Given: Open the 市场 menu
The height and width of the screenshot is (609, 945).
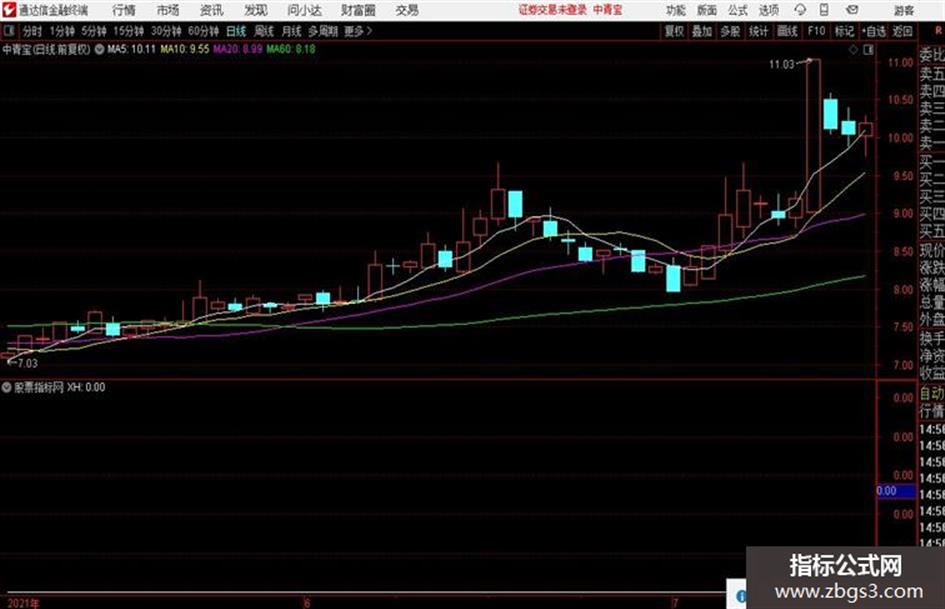Looking at the screenshot, I should coord(168,10).
